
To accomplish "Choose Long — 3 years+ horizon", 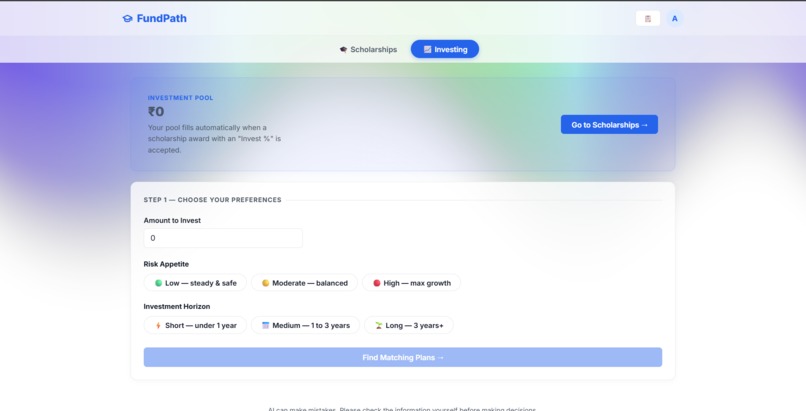I will [409, 325].
